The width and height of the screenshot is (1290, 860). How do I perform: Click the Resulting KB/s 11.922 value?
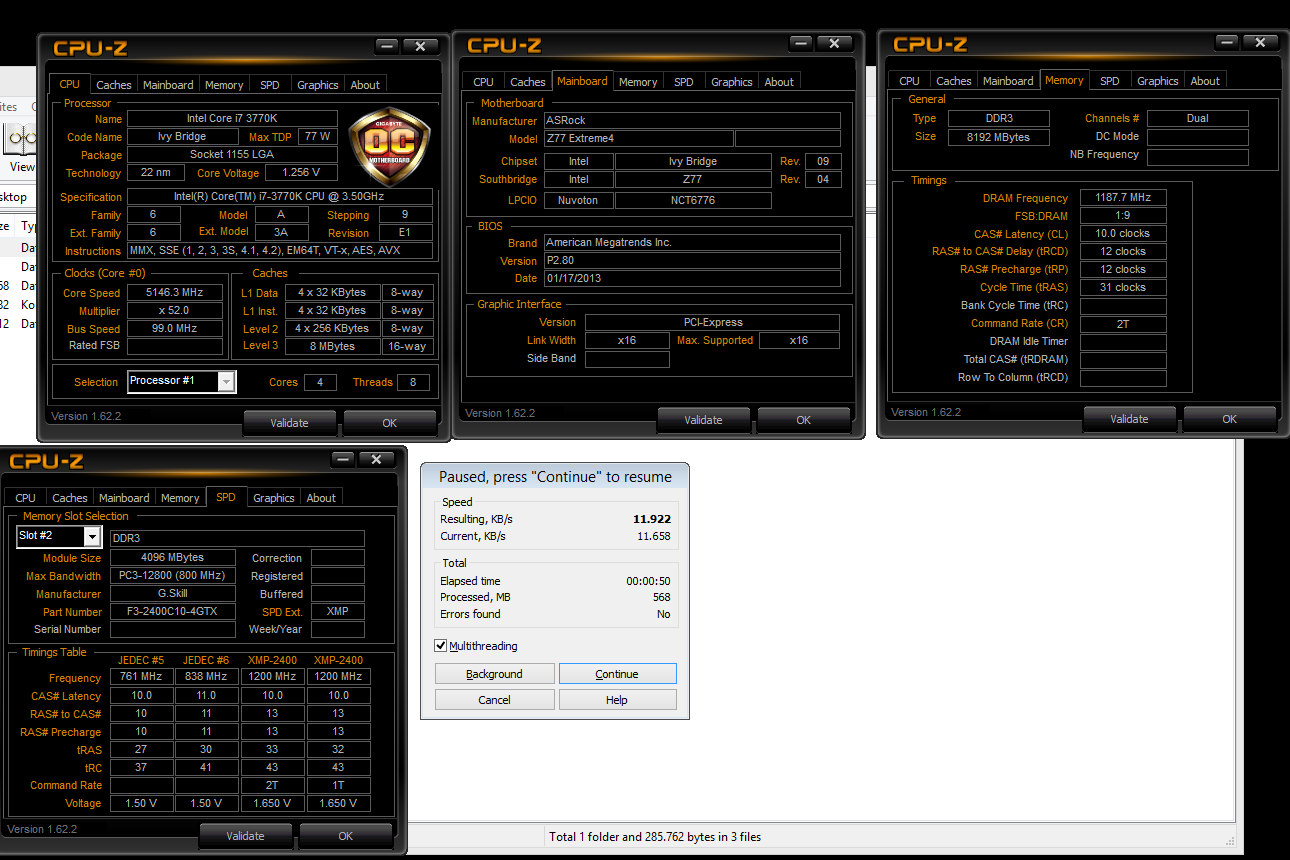(652, 519)
